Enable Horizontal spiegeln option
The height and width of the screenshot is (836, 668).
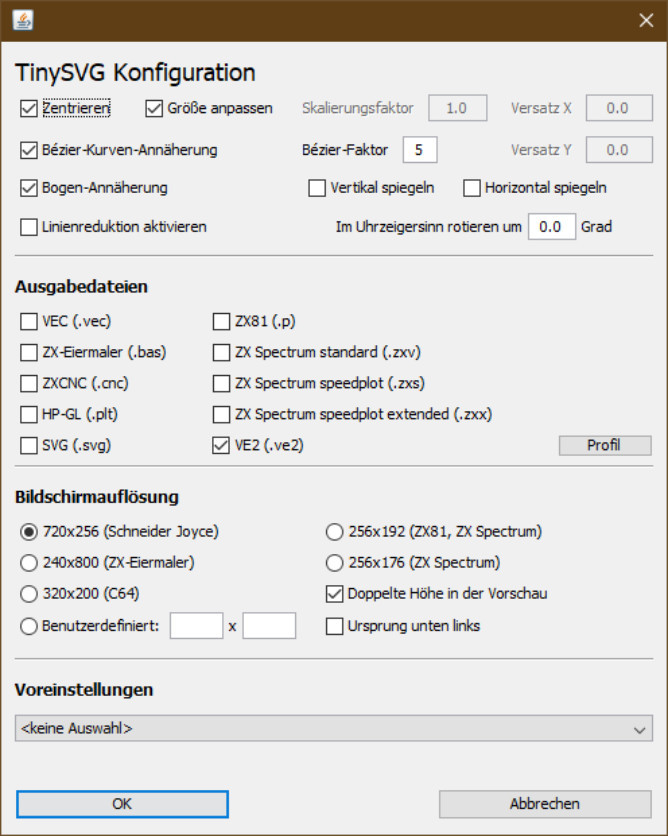(472, 188)
